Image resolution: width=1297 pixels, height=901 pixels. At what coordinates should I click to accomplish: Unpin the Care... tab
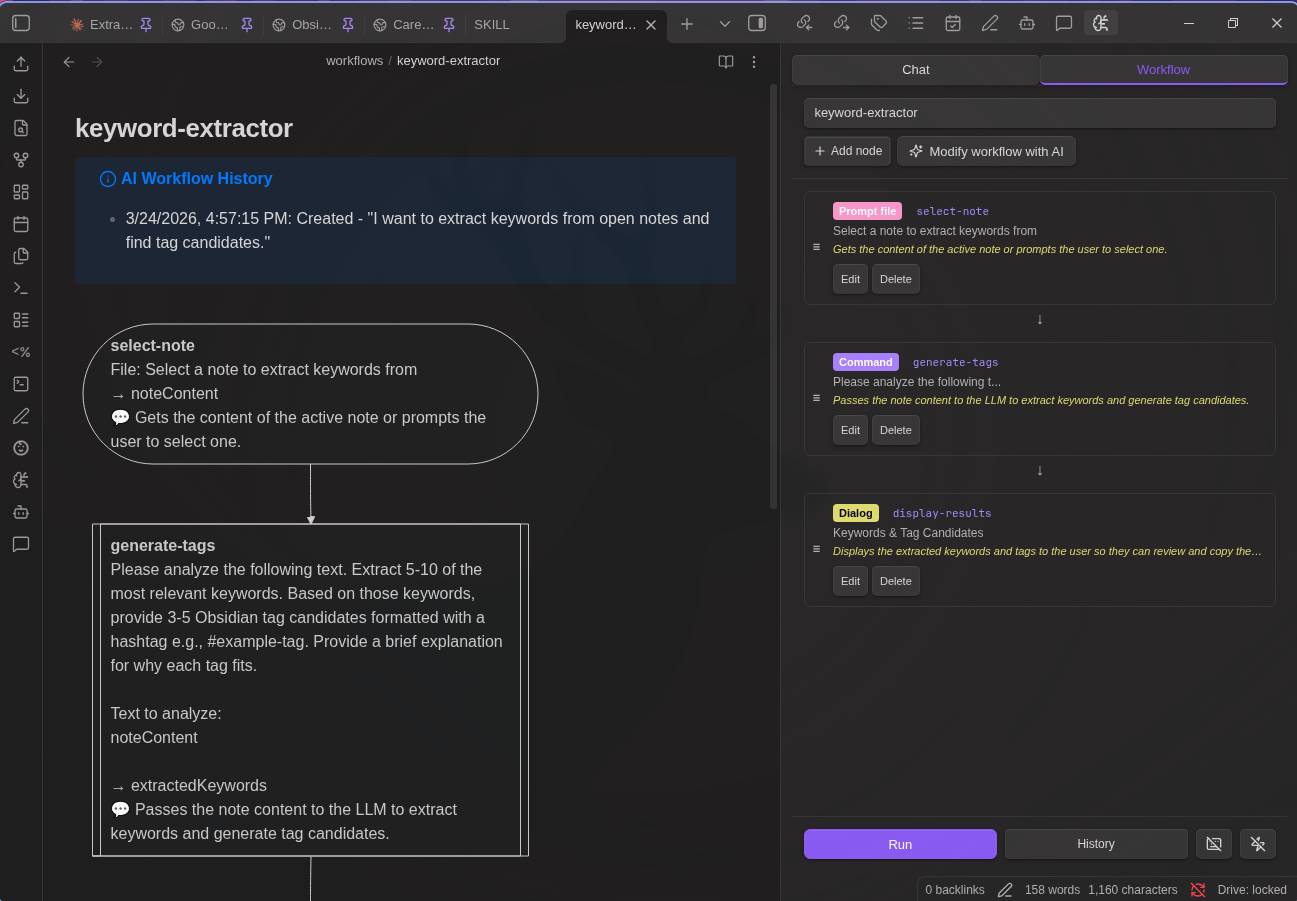448,24
